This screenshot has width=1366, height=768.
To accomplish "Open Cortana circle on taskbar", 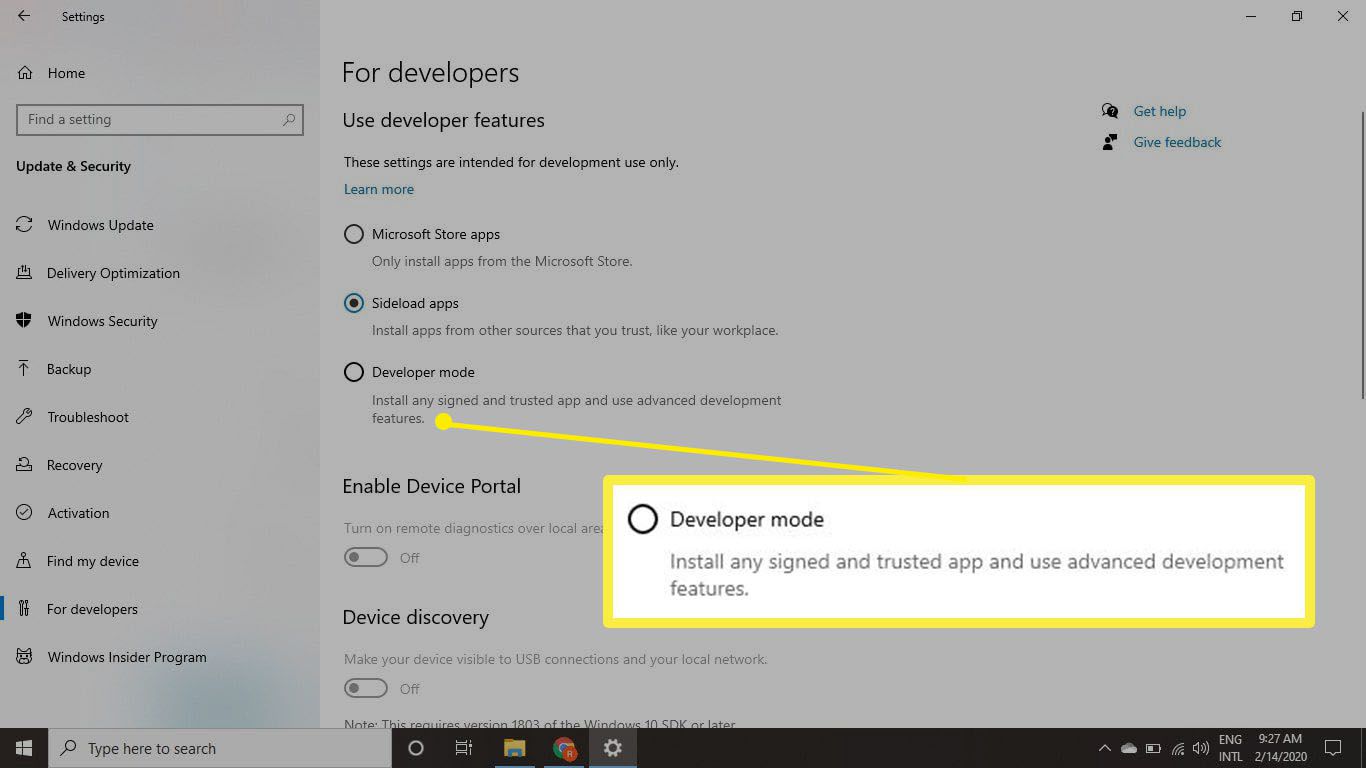I will (416, 748).
